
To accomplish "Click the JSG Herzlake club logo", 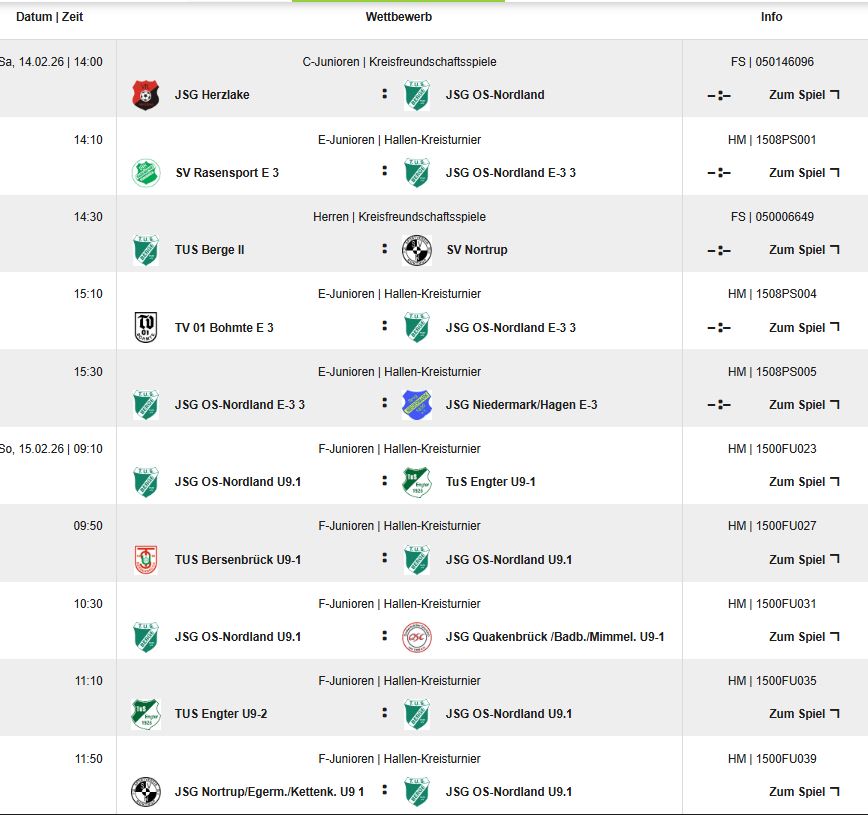I will pos(145,95).
